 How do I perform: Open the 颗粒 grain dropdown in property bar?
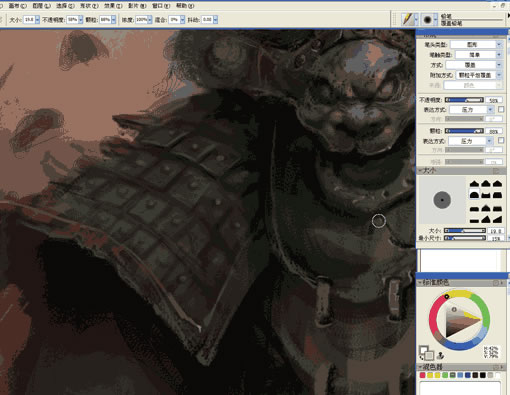(114, 20)
